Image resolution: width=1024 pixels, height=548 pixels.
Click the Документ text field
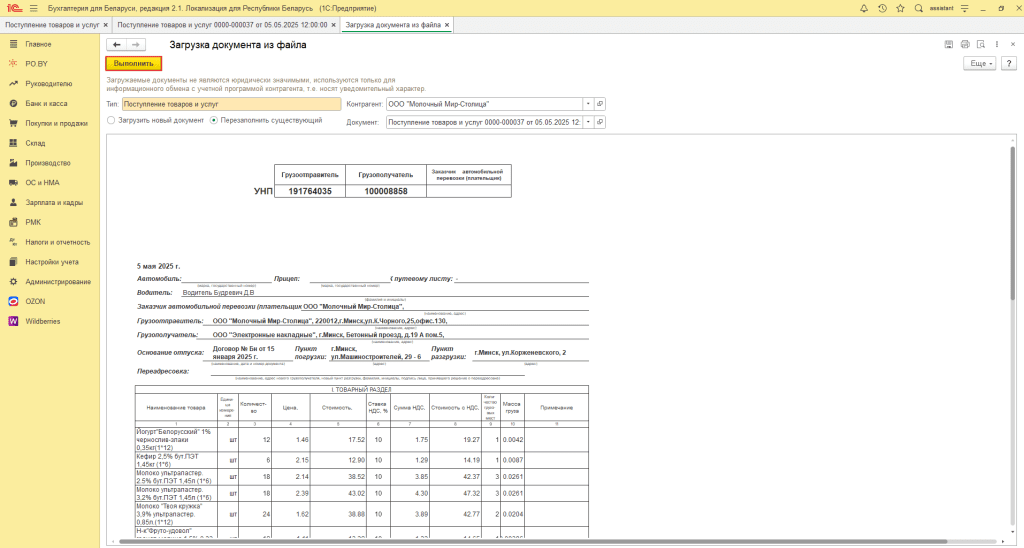click(x=484, y=122)
